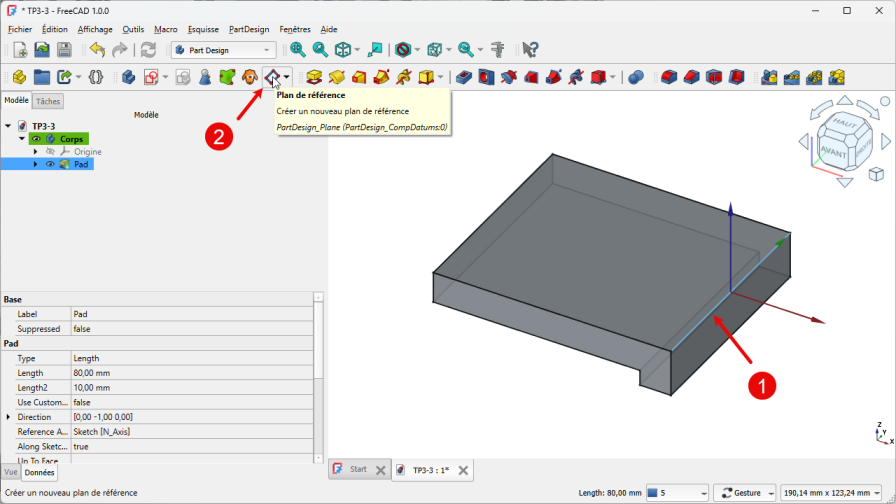896x504 pixels.
Task: Open the PartDesign menu
Action: coord(249,29)
